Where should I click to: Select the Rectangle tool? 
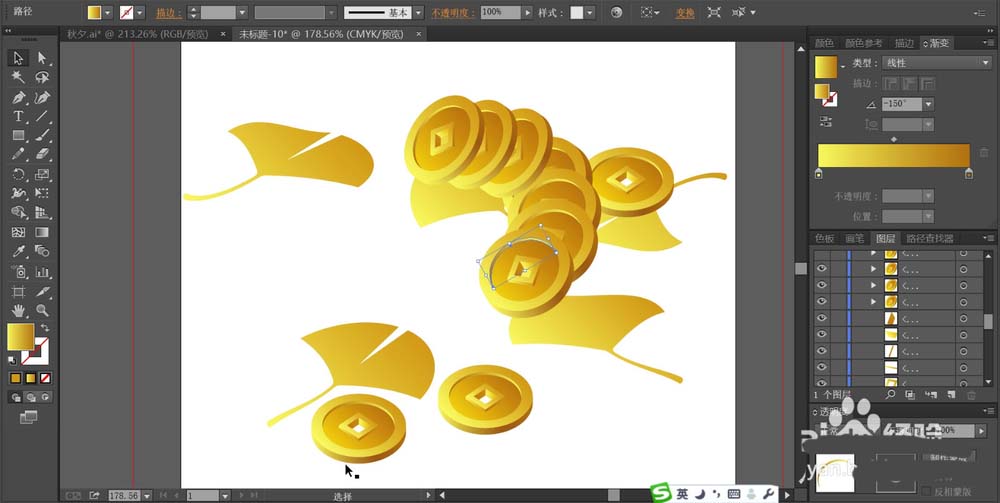click(18, 135)
